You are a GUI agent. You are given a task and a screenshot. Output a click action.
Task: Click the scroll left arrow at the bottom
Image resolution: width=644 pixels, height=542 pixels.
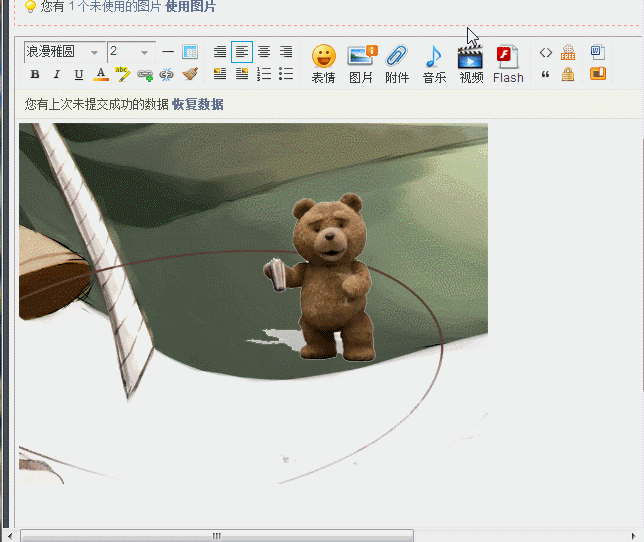tap(10, 536)
